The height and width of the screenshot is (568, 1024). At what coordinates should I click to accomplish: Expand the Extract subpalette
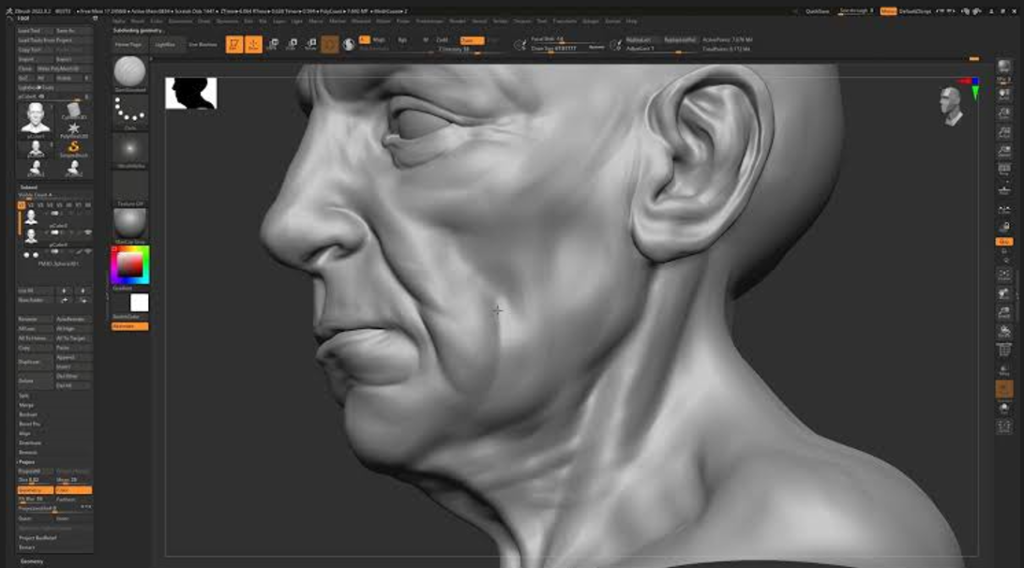27,547
